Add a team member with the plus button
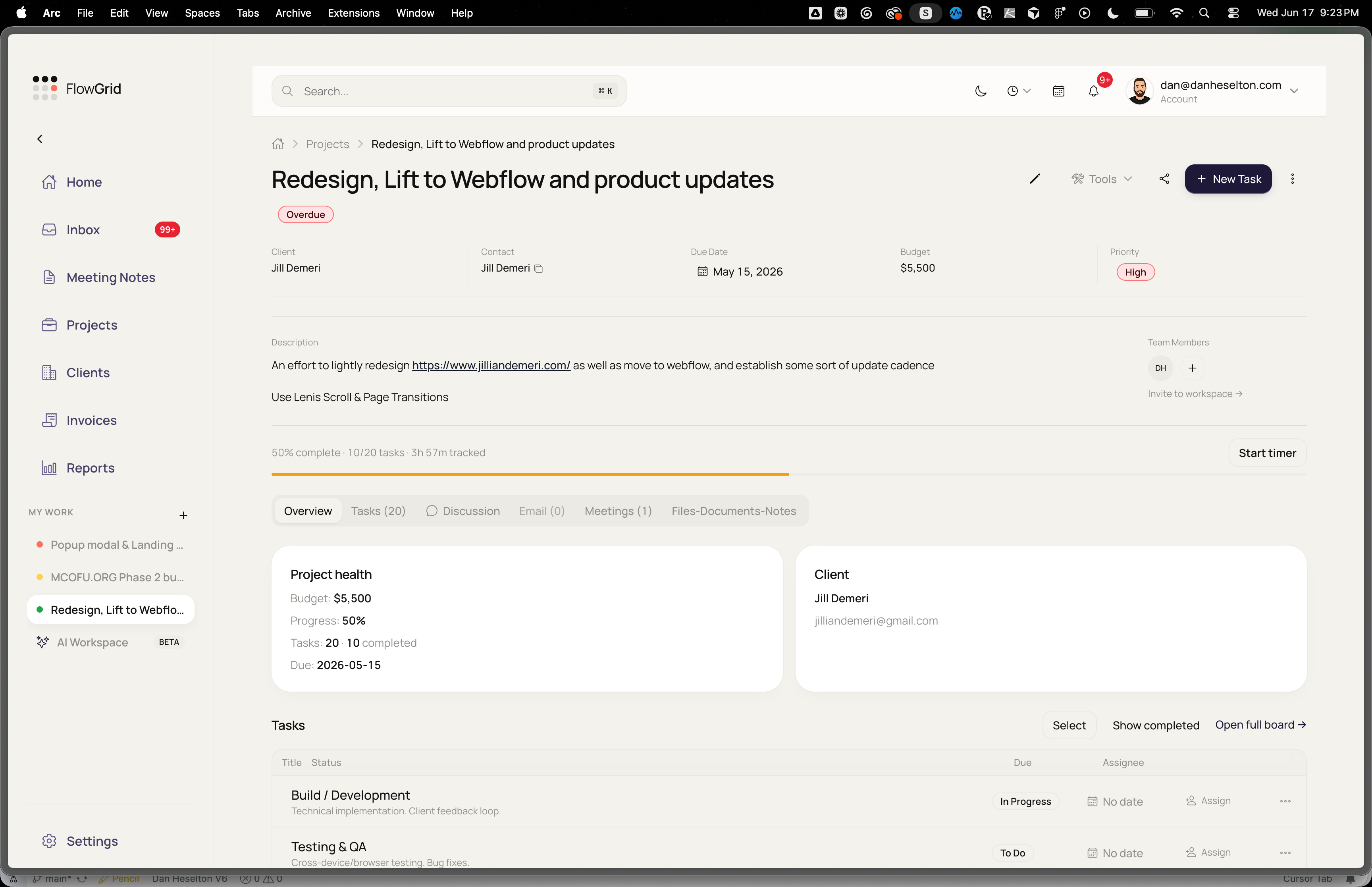The image size is (1372, 887). 1193,368
